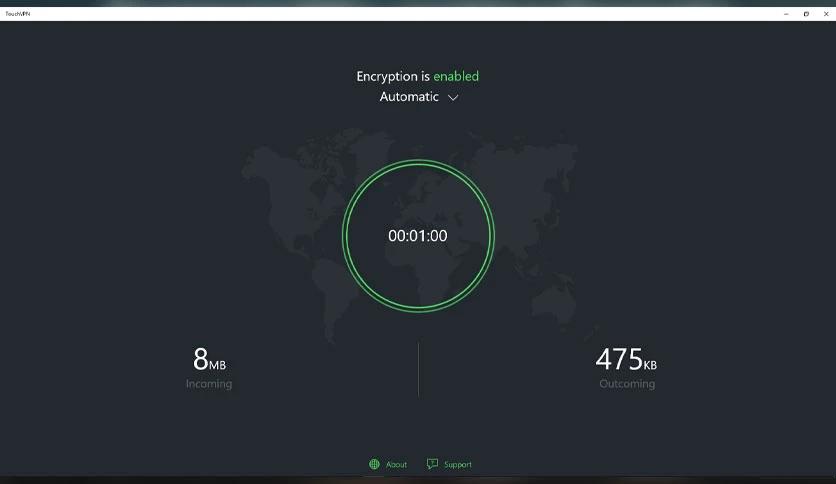Click the Incoming label
This screenshot has height=484, width=836.
click(209, 384)
